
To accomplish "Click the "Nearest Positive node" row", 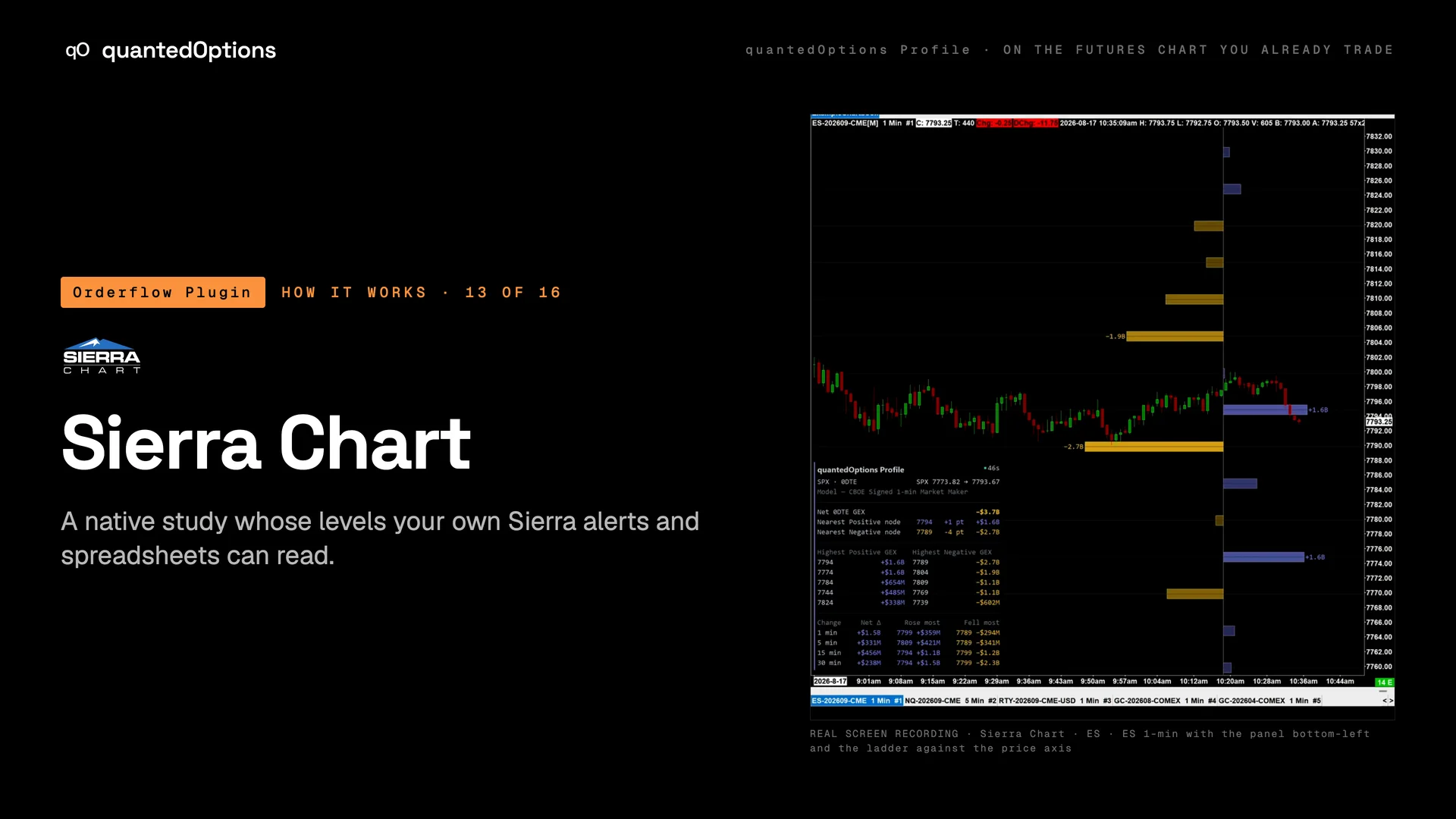I will 908,522.
